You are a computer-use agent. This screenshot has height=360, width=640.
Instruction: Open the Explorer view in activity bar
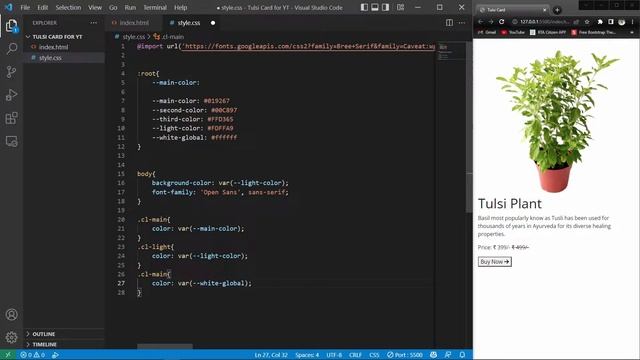(x=11, y=26)
